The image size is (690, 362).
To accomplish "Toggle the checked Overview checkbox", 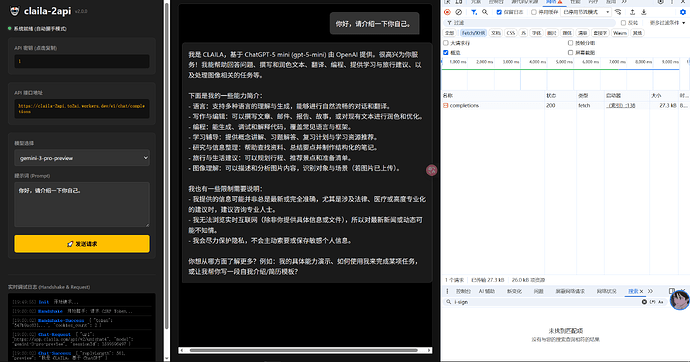I will 446,53.
